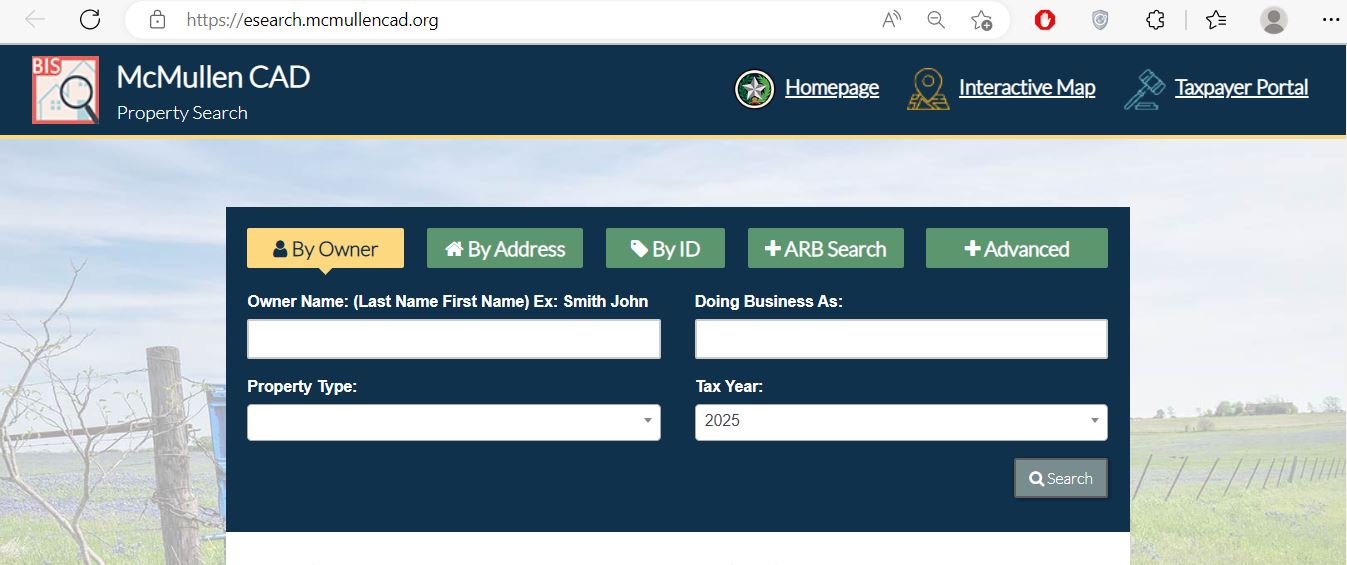1347x565 pixels.
Task: Add this page to favorites star icon
Action: (981, 20)
